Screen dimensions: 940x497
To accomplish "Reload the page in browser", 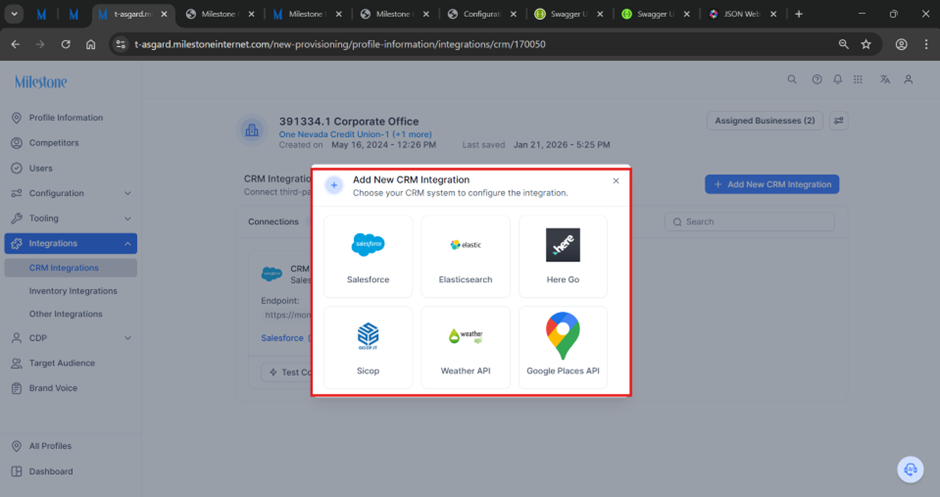I will [65, 44].
